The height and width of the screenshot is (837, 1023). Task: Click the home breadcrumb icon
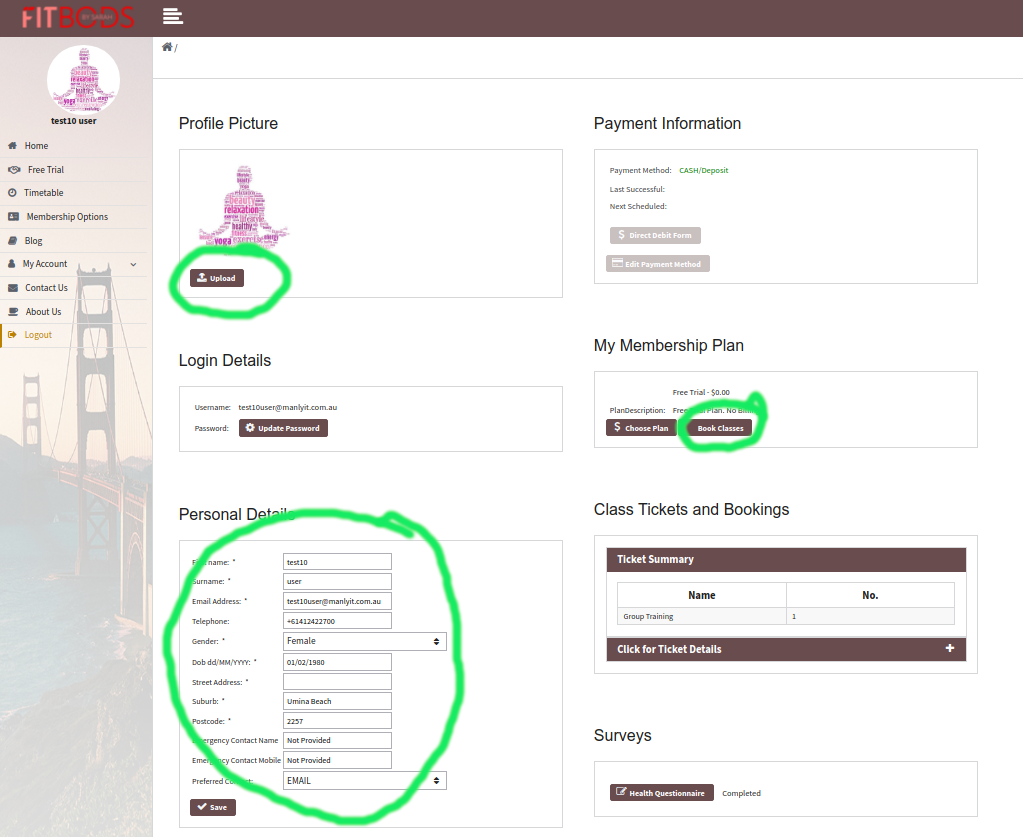167,47
